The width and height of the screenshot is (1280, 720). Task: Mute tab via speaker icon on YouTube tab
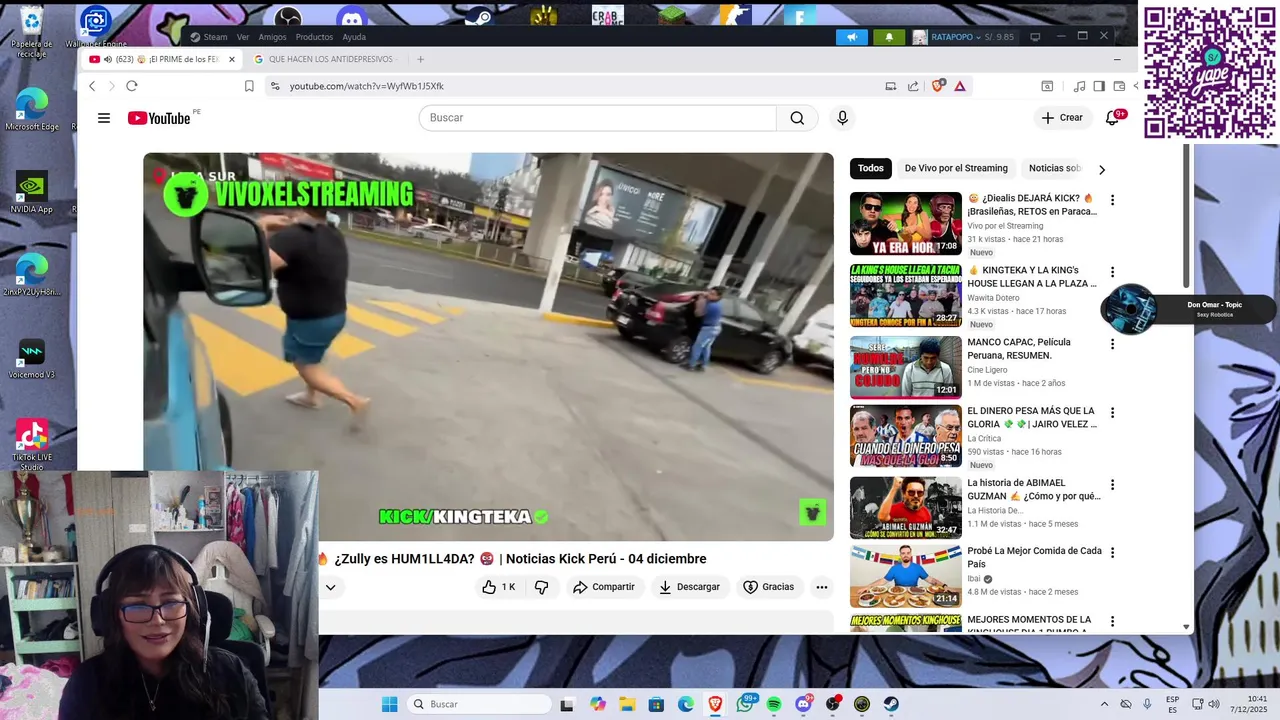pos(107,59)
